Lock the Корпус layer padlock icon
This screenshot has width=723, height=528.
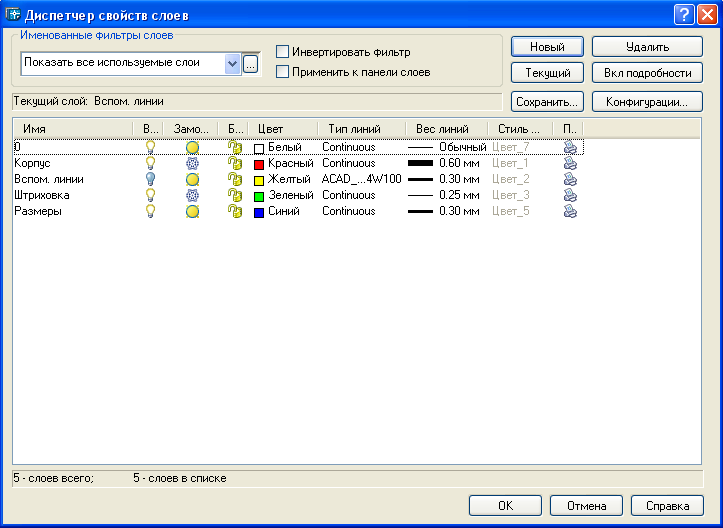(235, 163)
